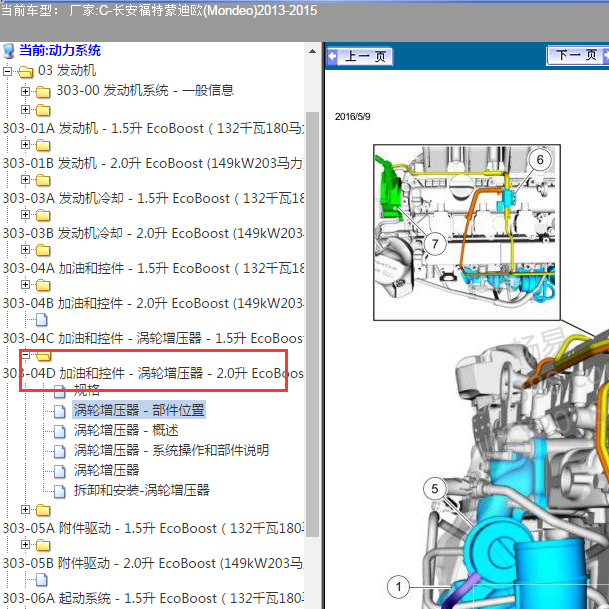Image resolution: width=609 pixels, height=609 pixels.
Task: Select 303-04D 加油和控件 - 涡轮增压器 2.0升
Action: point(153,373)
